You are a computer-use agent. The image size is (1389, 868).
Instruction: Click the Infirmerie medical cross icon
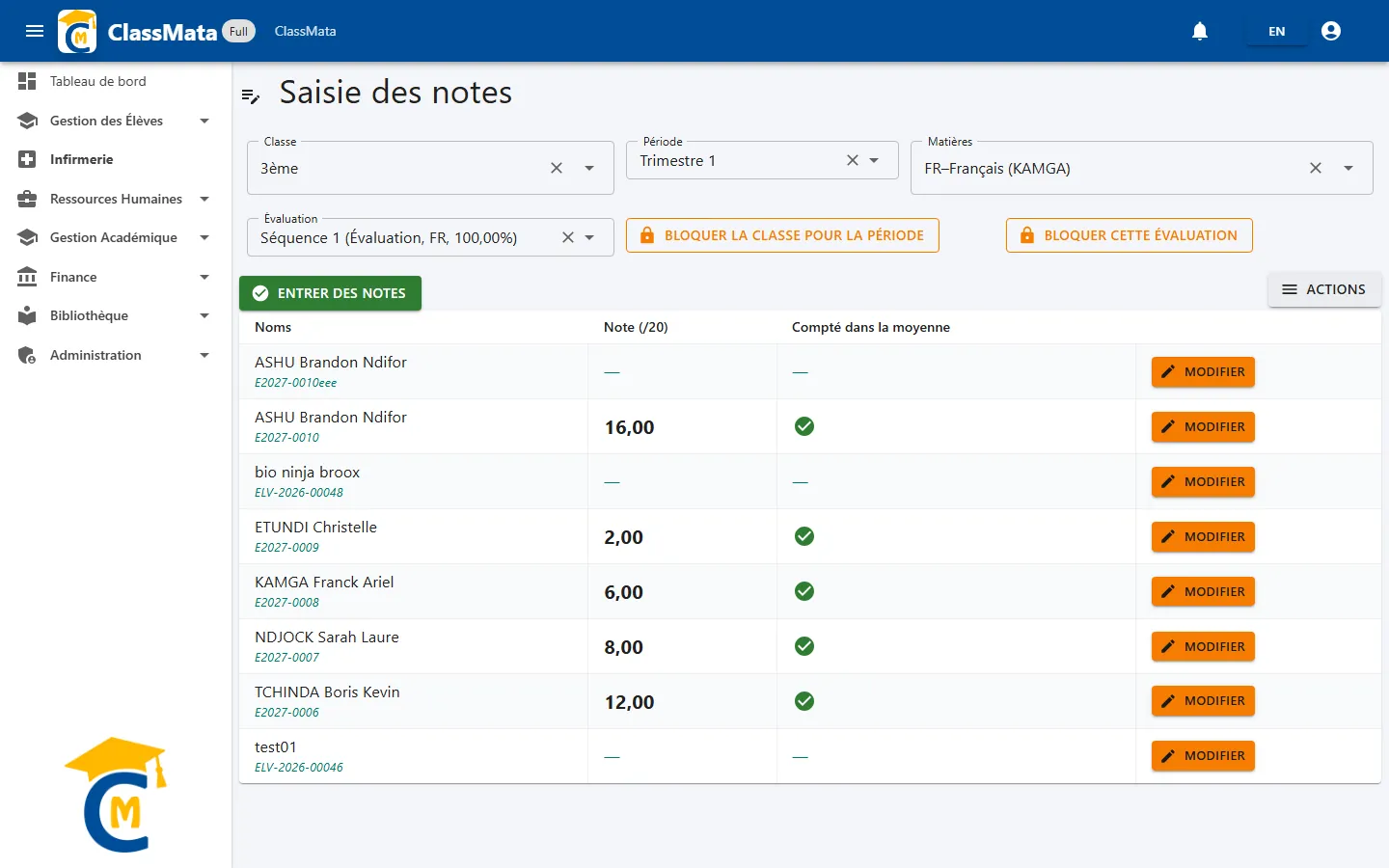tap(27, 159)
